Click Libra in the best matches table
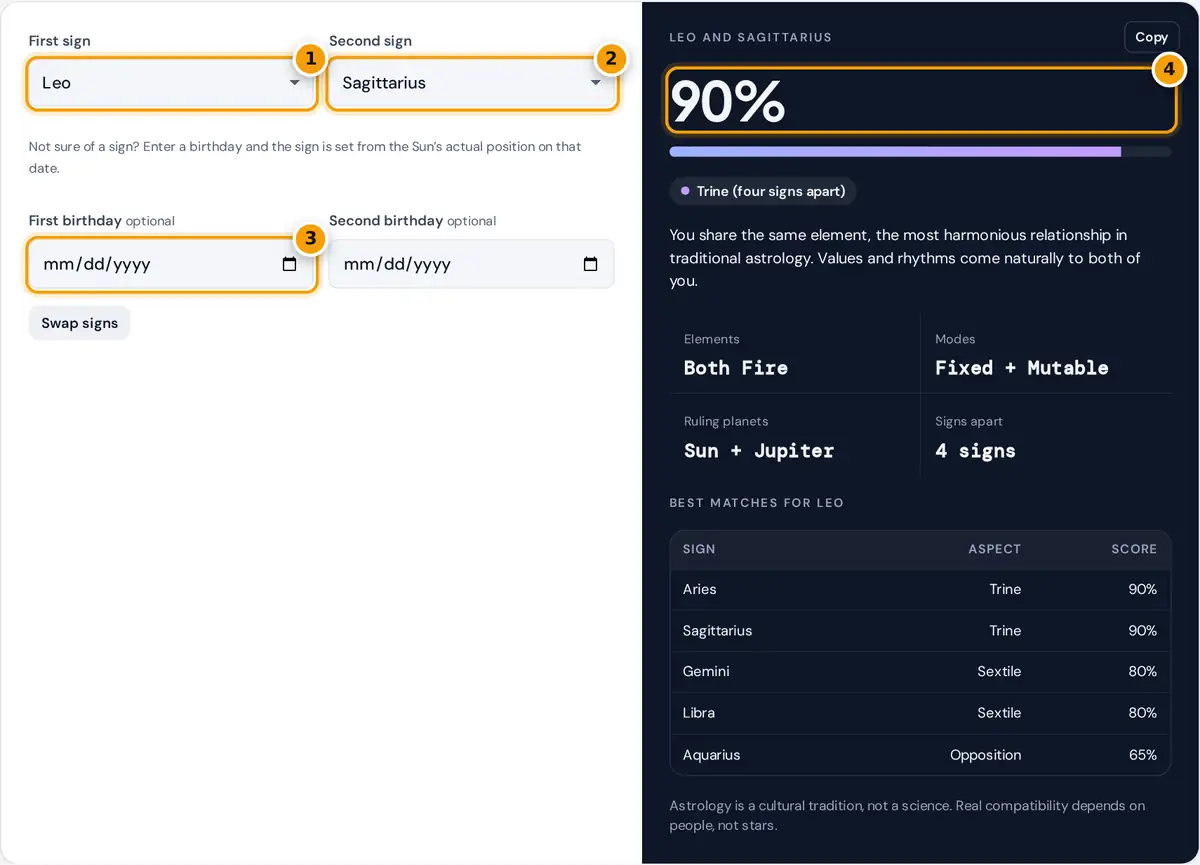Image resolution: width=1200 pixels, height=865 pixels. tap(699, 713)
